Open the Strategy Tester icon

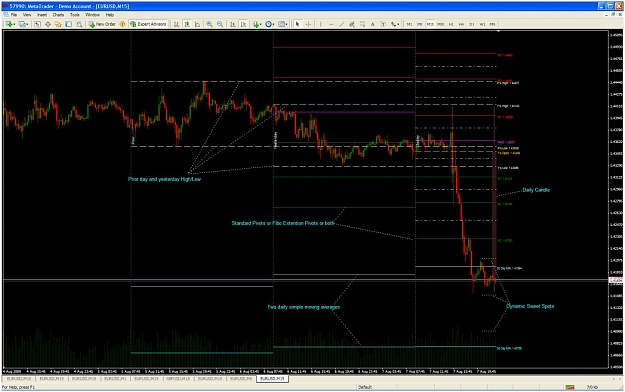pos(79,24)
